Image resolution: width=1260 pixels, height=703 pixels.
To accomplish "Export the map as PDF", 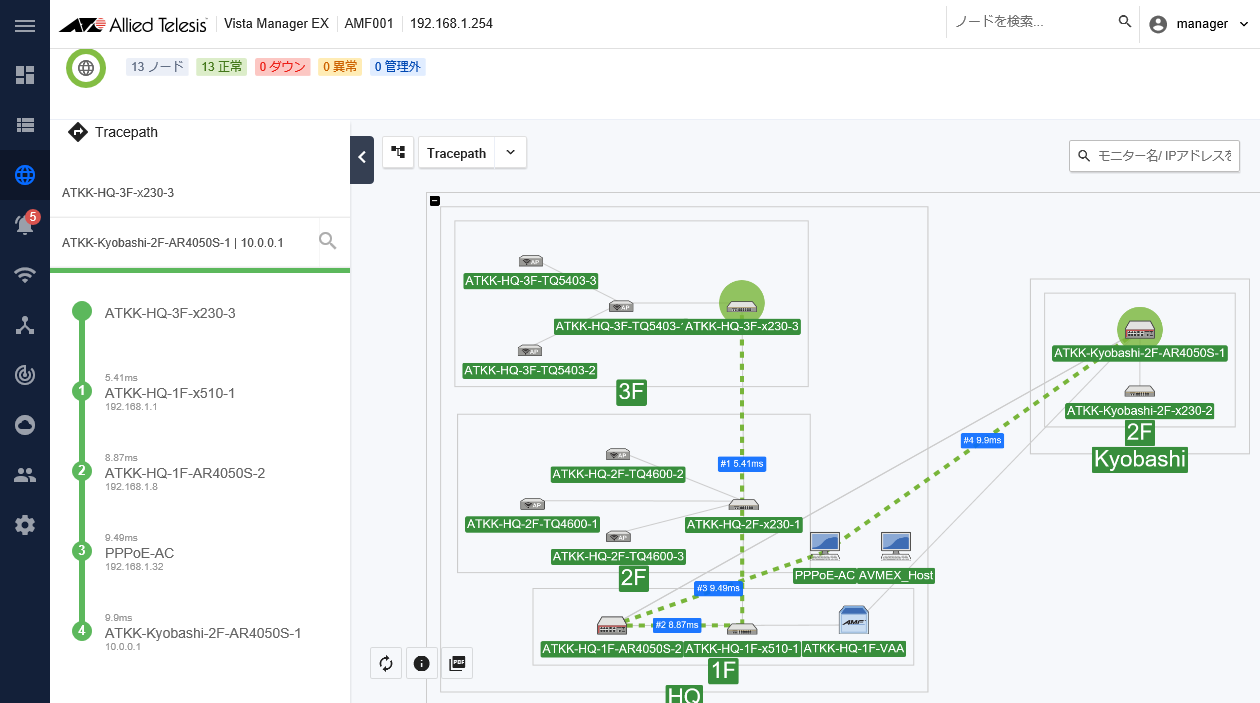I will tap(458, 663).
